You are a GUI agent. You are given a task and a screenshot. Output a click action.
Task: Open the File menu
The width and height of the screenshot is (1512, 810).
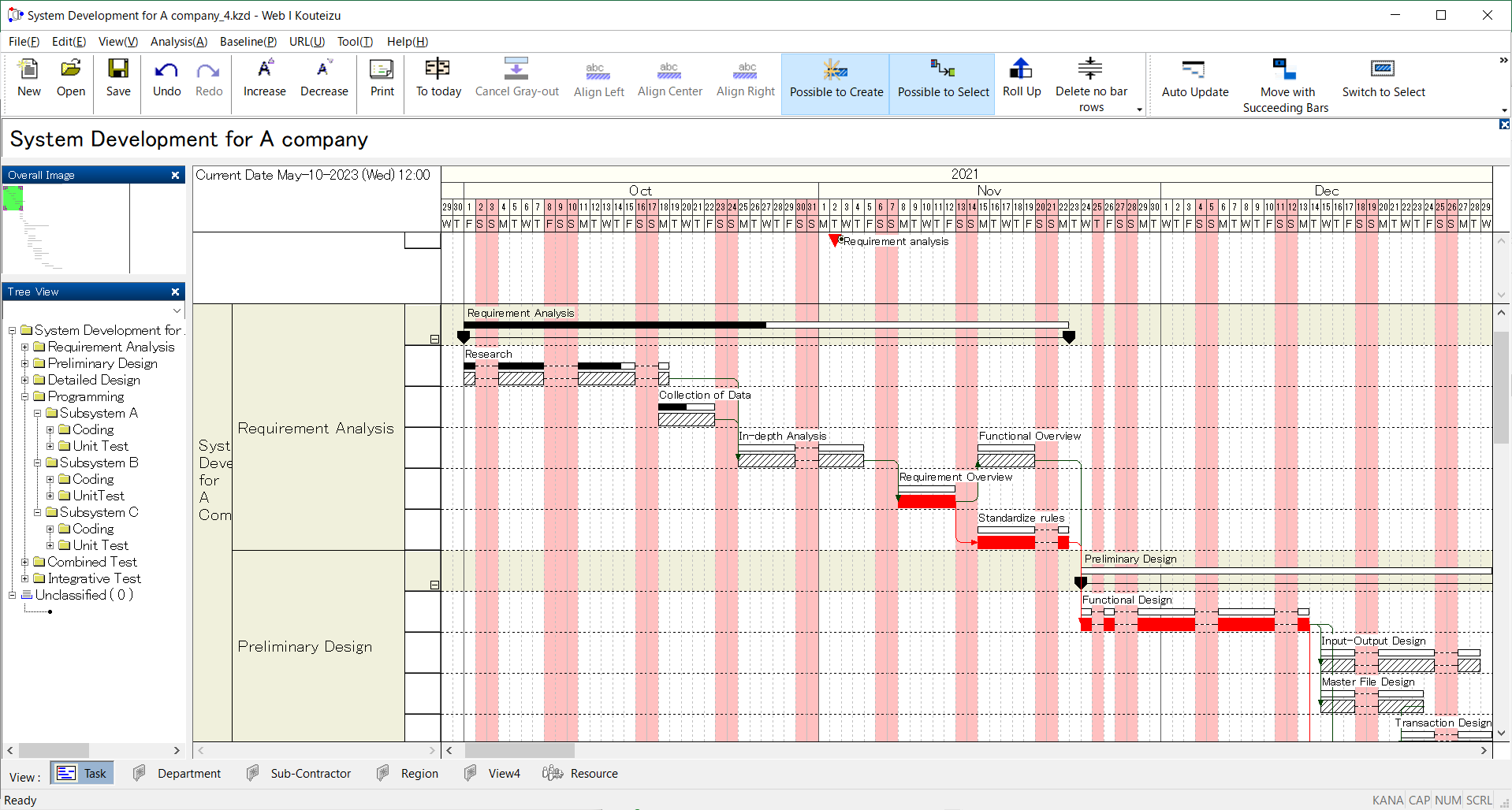(24, 42)
